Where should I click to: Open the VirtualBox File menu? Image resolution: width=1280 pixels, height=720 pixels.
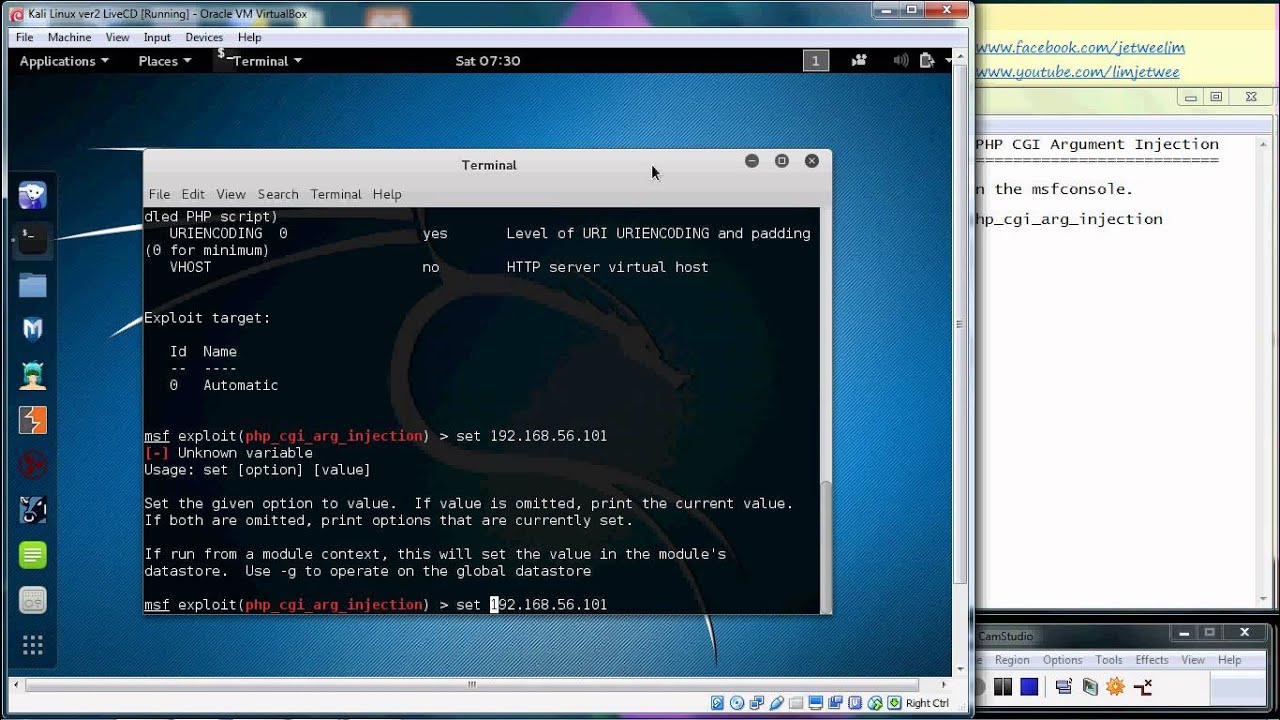click(x=25, y=37)
